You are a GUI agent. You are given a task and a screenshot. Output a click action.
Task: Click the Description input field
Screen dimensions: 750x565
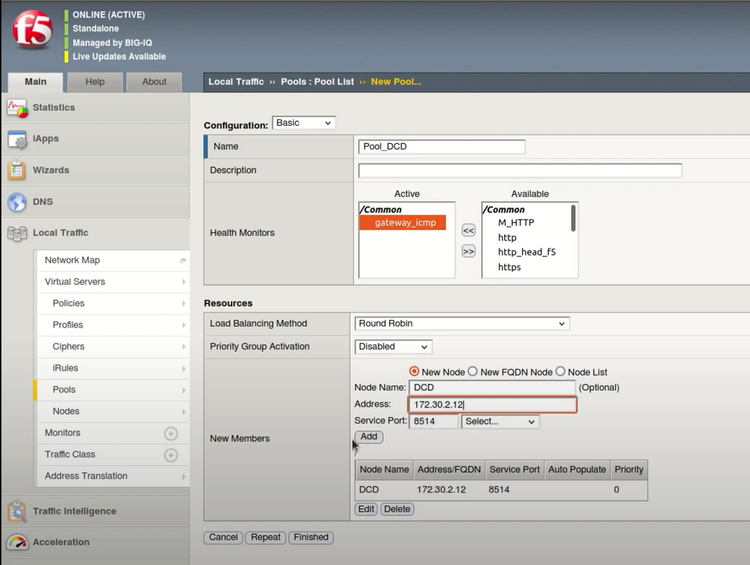(x=520, y=171)
